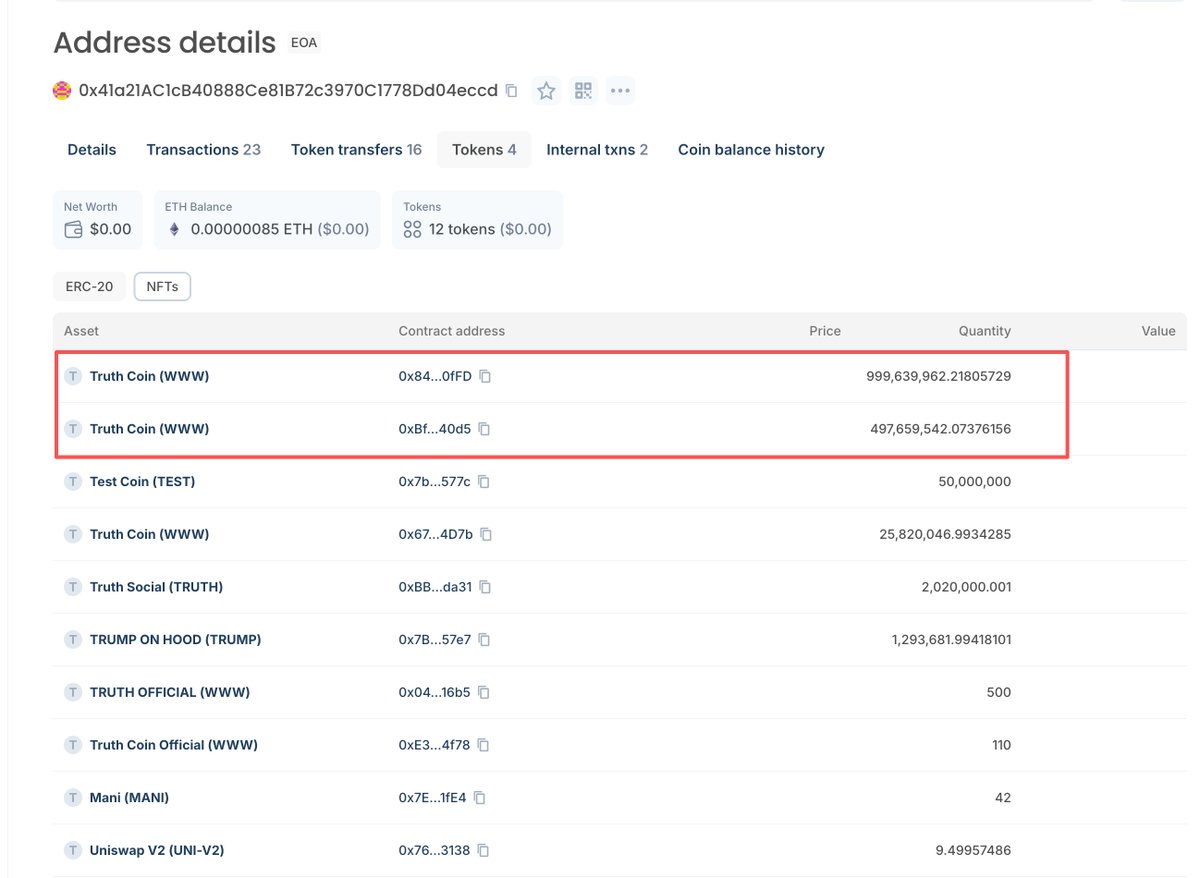Click the quantity 1,293,681.99418101
Viewport: 1200px width, 878px height.
pos(952,640)
